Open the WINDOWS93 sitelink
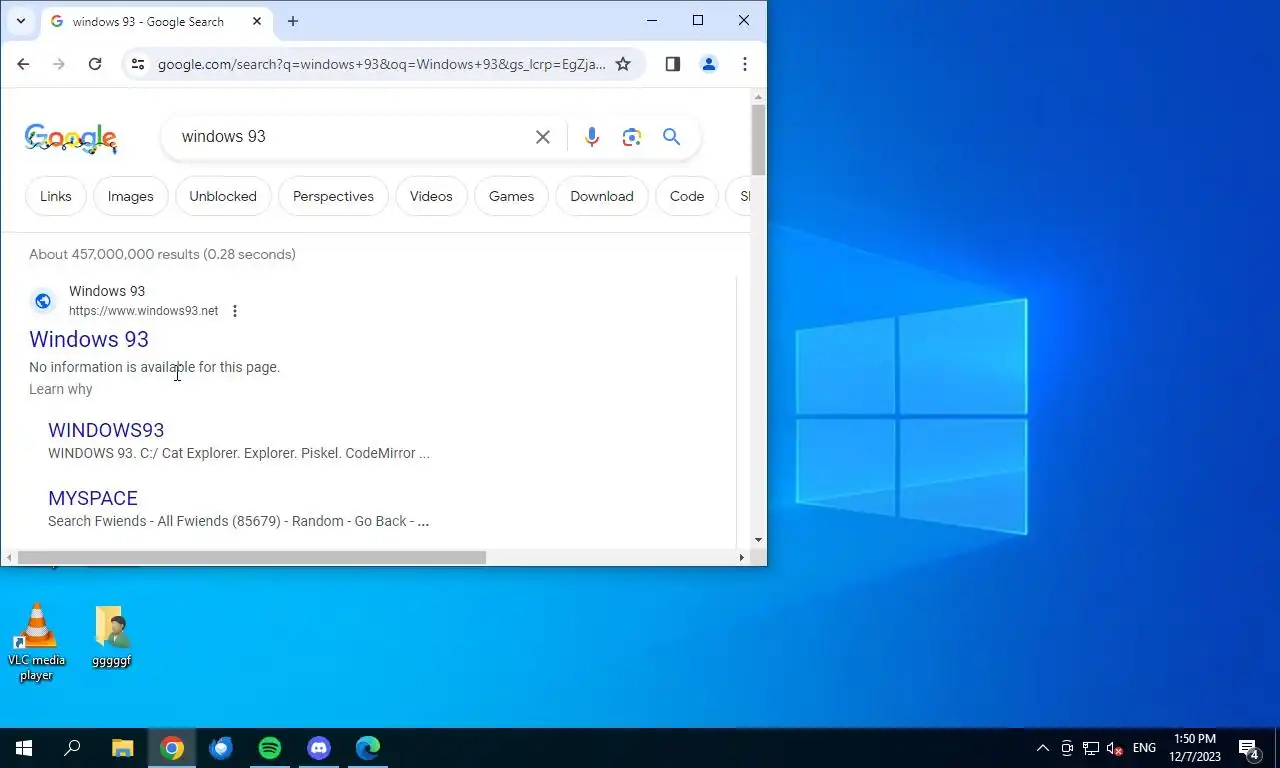Image resolution: width=1280 pixels, height=768 pixels. (x=106, y=430)
